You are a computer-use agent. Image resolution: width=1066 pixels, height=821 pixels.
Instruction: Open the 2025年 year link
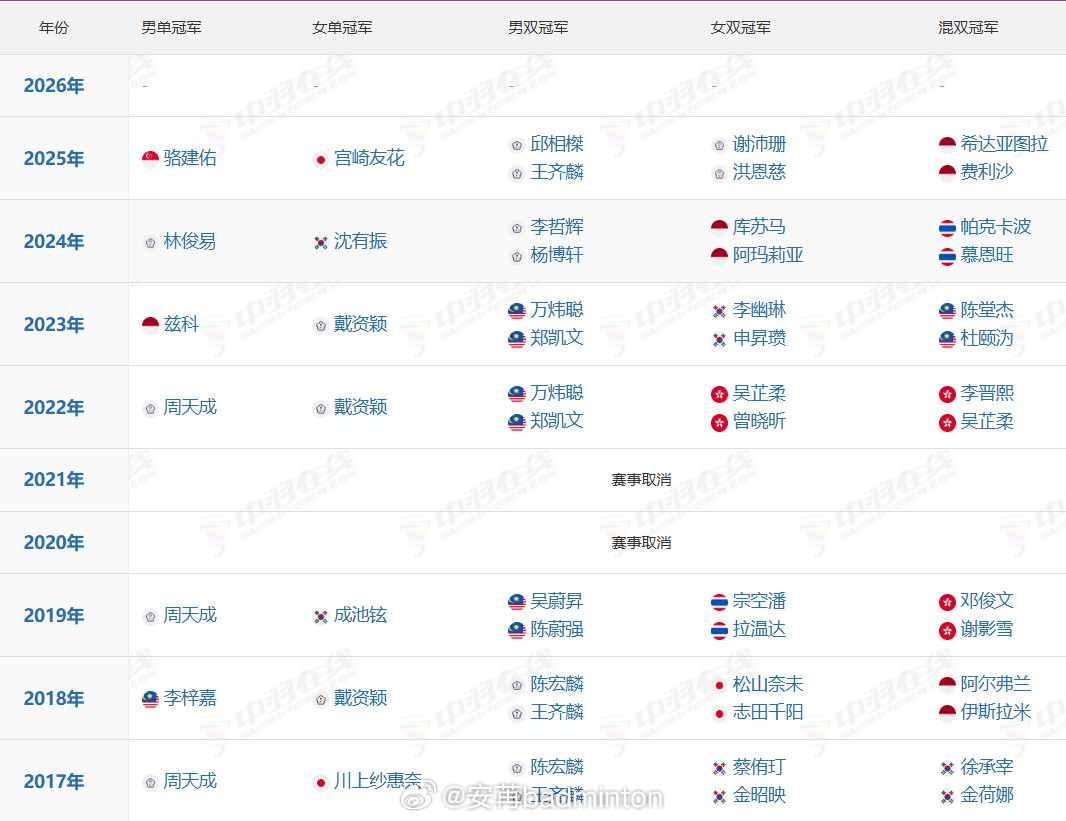[x=54, y=158]
